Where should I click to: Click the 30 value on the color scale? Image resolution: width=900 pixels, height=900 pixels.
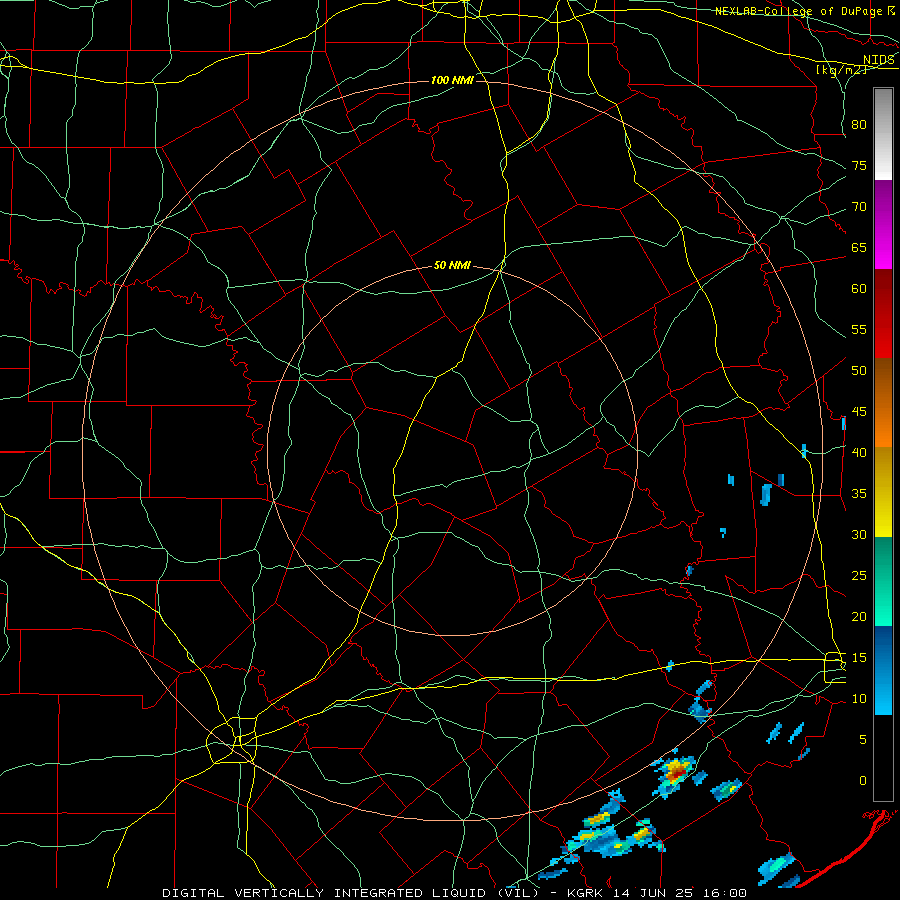(859, 534)
